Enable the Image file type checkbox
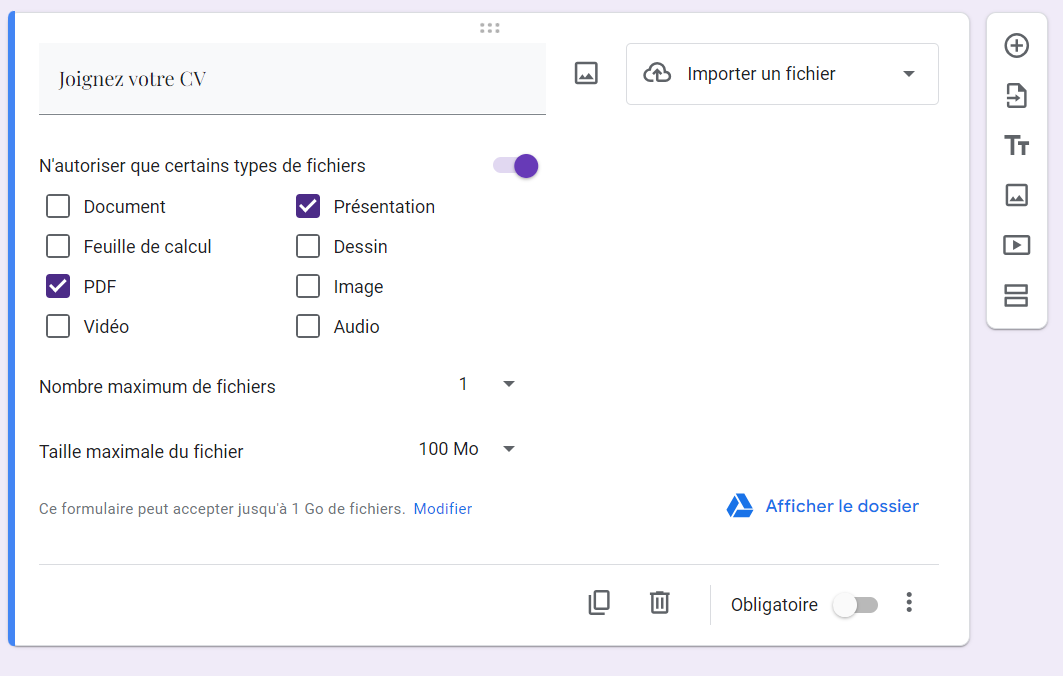1063x676 pixels. pyautogui.click(x=308, y=287)
